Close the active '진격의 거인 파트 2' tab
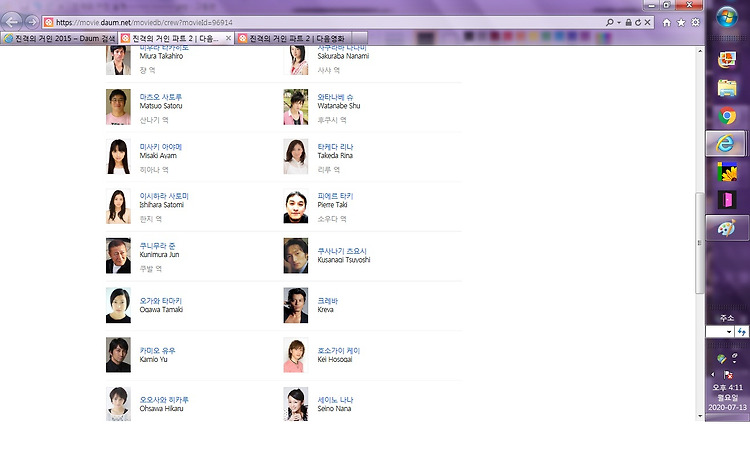This screenshot has width=750, height=472. pyautogui.click(x=228, y=38)
